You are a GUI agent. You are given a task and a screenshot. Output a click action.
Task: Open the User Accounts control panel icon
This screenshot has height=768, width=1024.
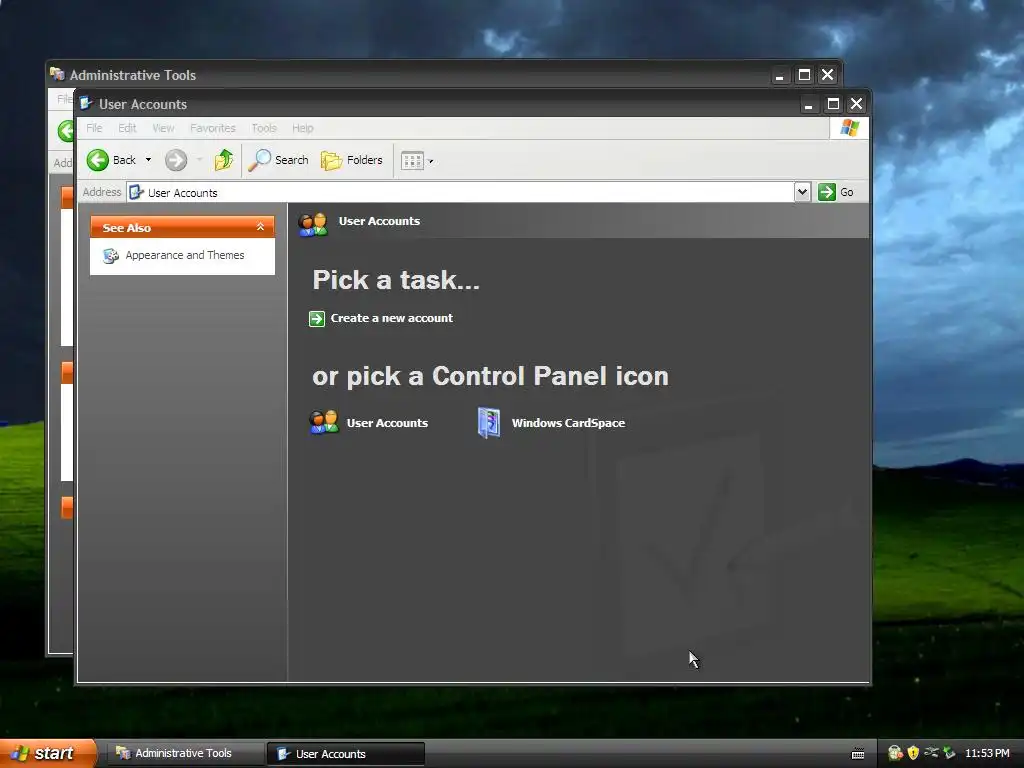[x=324, y=423]
